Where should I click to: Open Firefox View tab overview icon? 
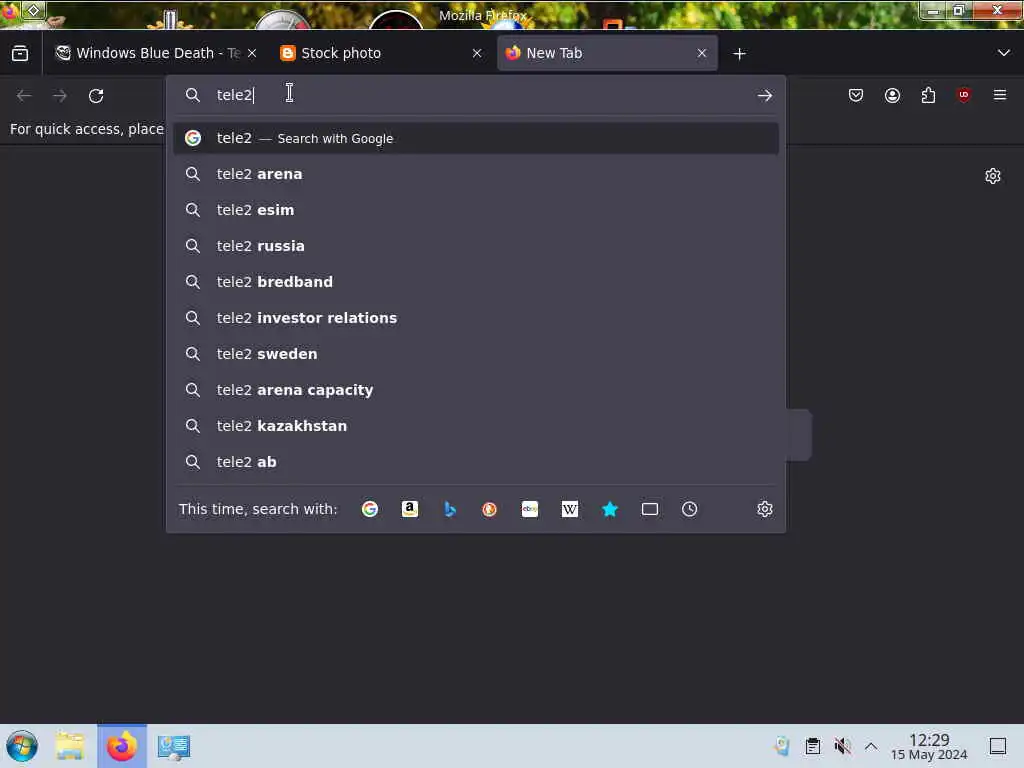coord(20,54)
